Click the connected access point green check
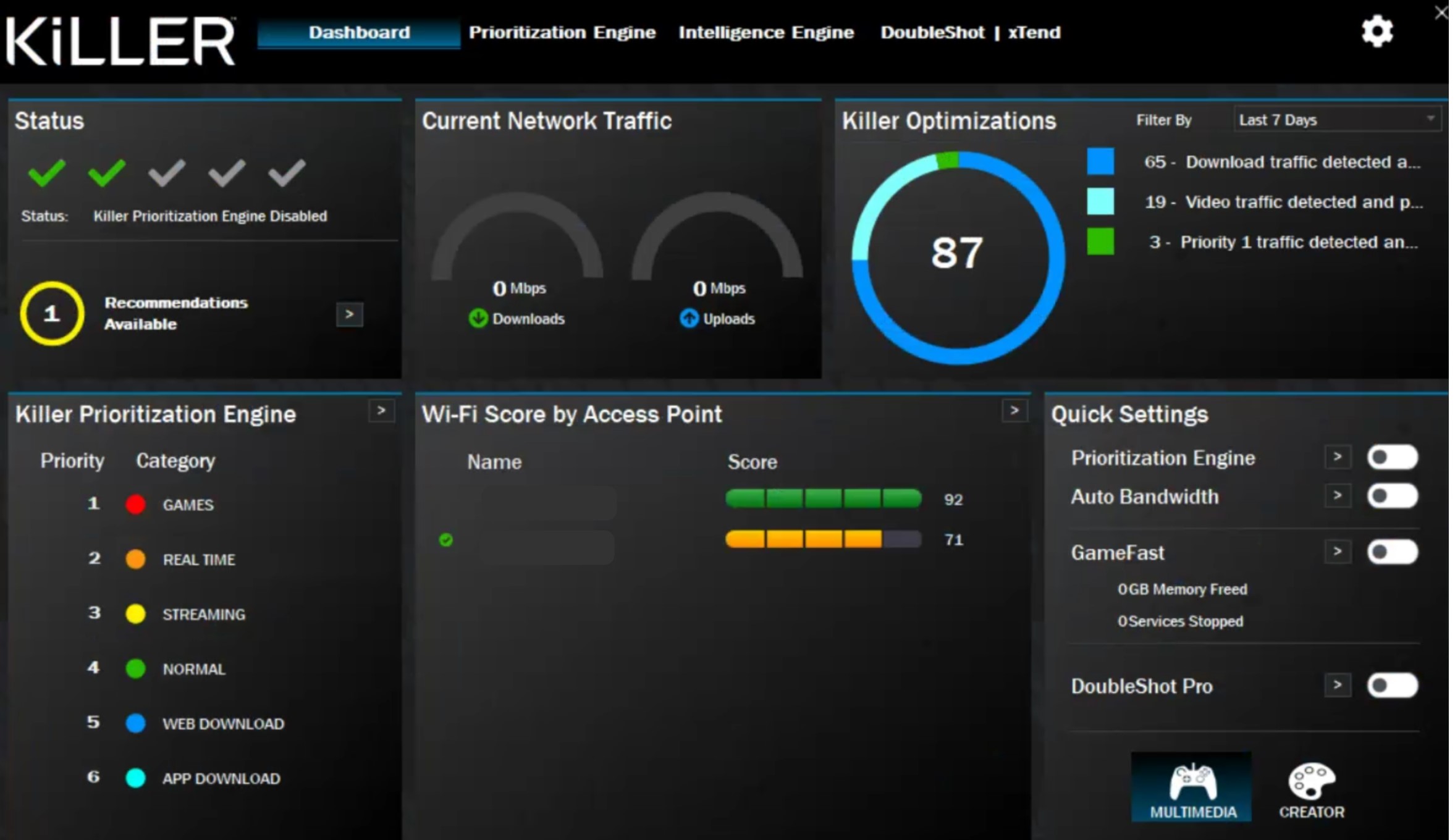Image resolution: width=1455 pixels, height=840 pixels. tap(445, 540)
